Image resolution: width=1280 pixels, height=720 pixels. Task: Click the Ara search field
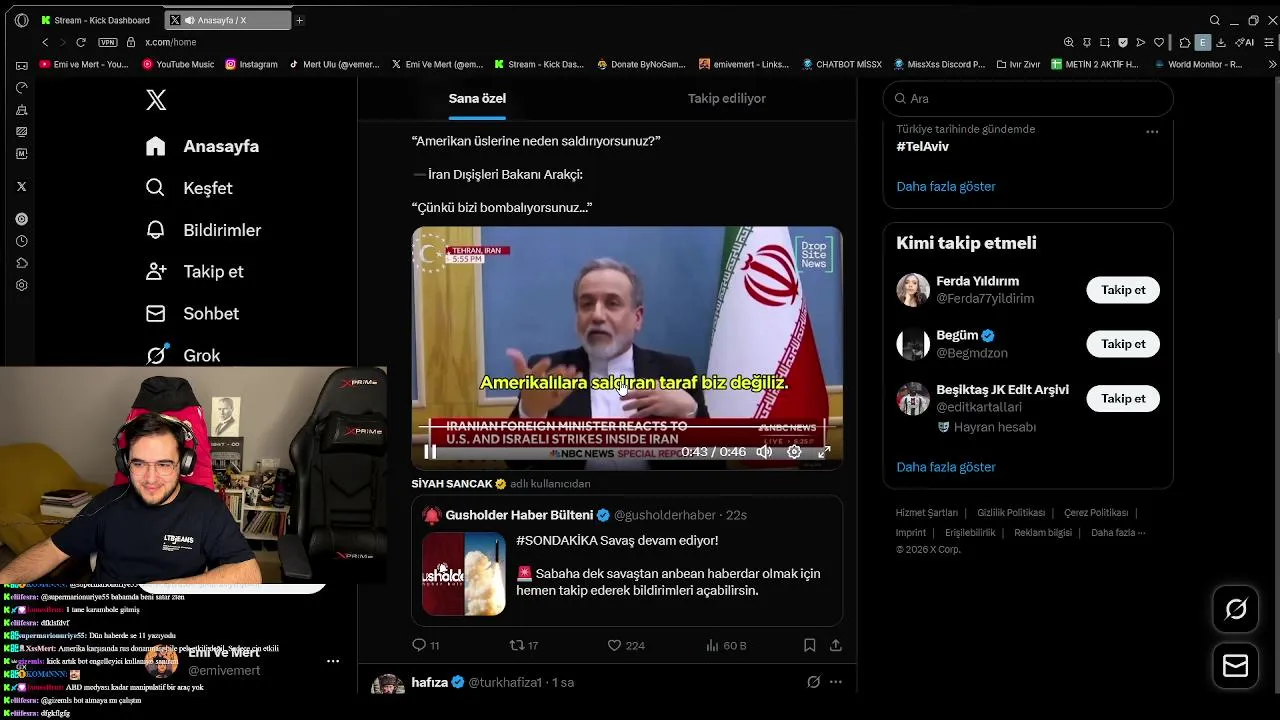1028,98
